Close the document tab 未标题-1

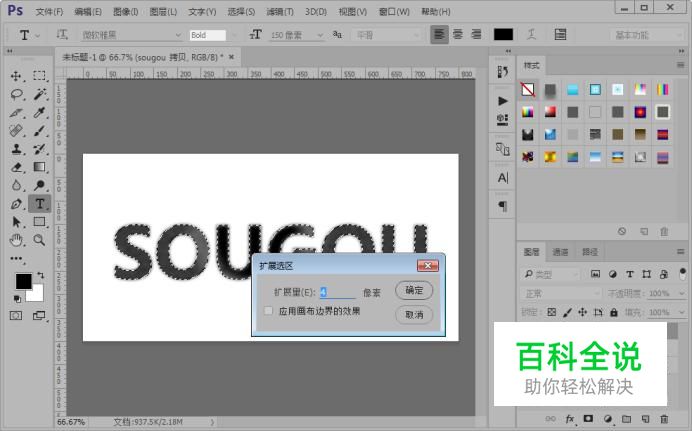coord(231,57)
